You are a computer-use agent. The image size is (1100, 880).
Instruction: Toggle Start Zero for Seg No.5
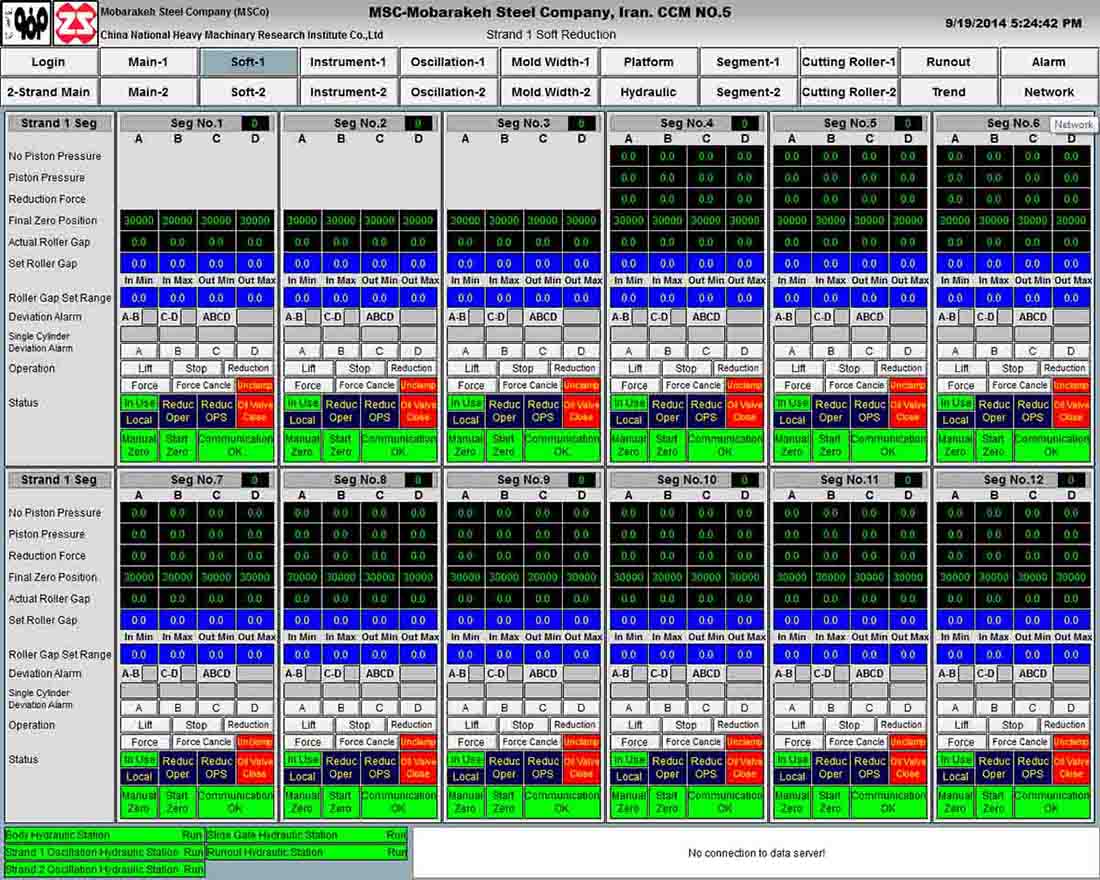coord(830,446)
